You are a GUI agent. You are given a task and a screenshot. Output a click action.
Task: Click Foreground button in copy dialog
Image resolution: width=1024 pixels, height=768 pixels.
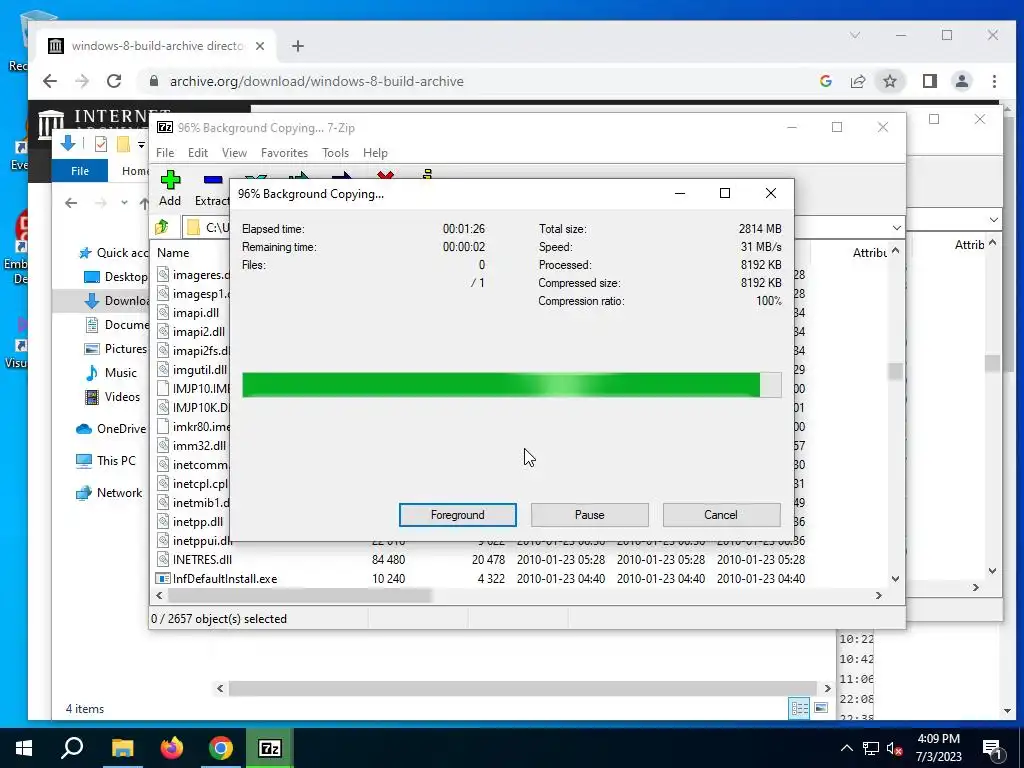(457, 515)
